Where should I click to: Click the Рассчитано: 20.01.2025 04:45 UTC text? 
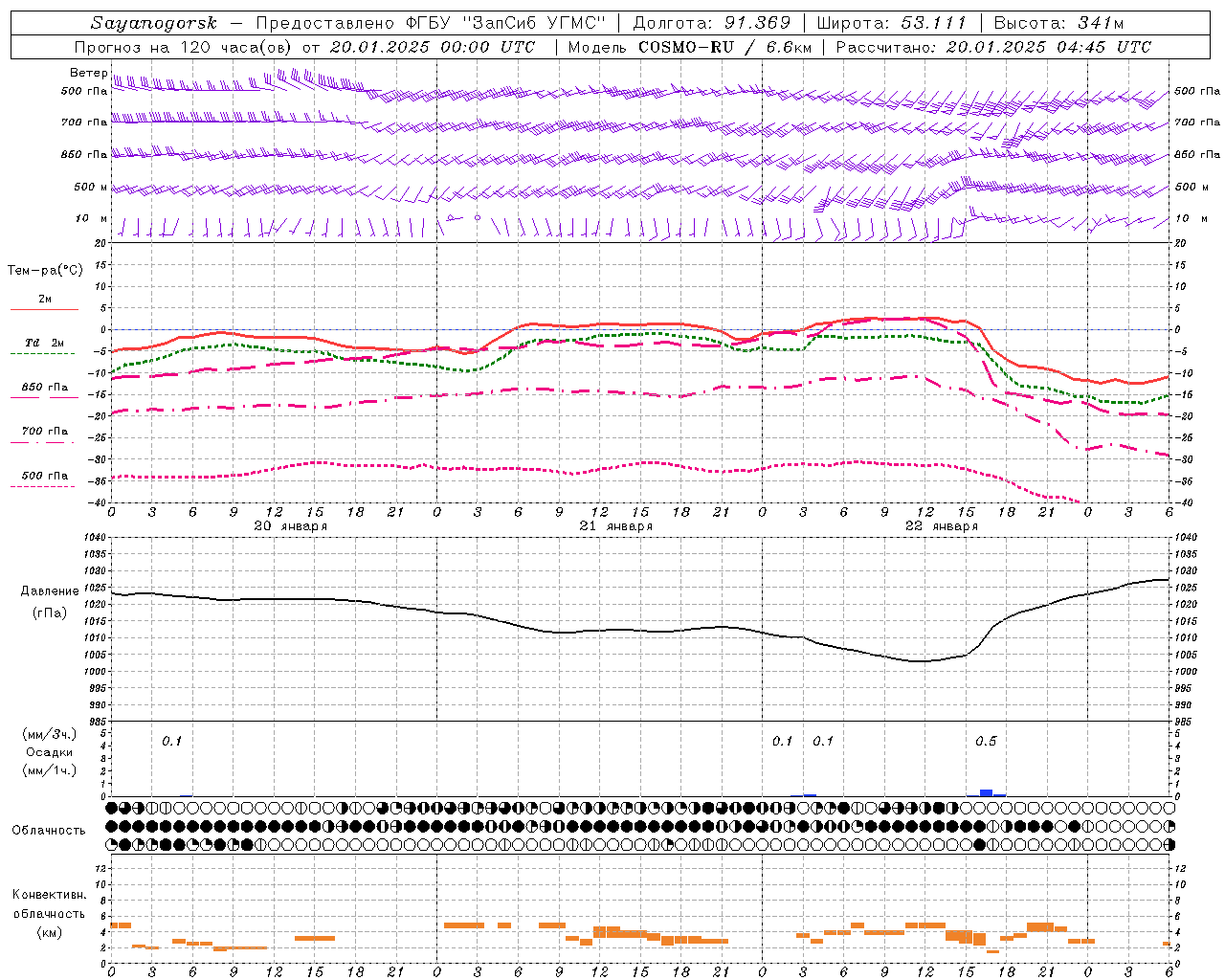pos(993,47)
